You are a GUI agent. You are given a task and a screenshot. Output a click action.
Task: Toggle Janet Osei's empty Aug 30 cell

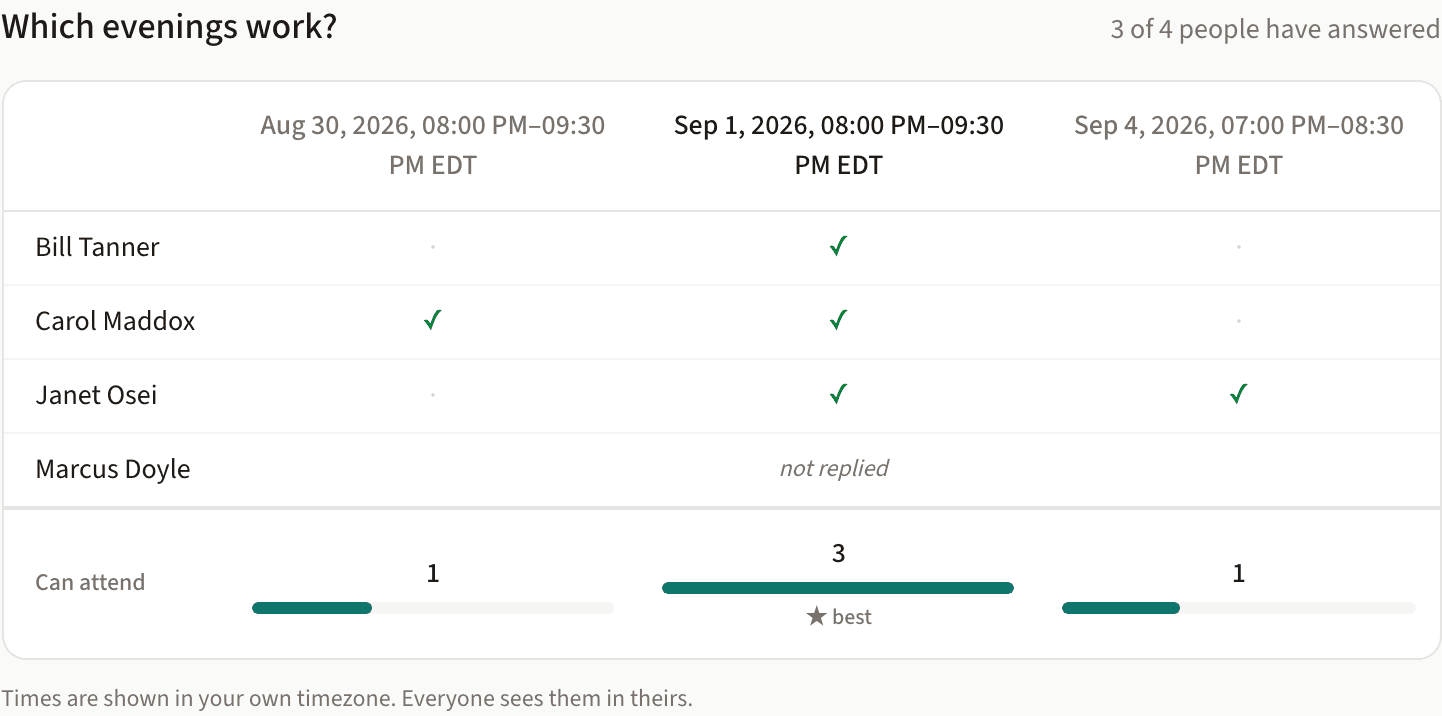click(x=433, y=395)
